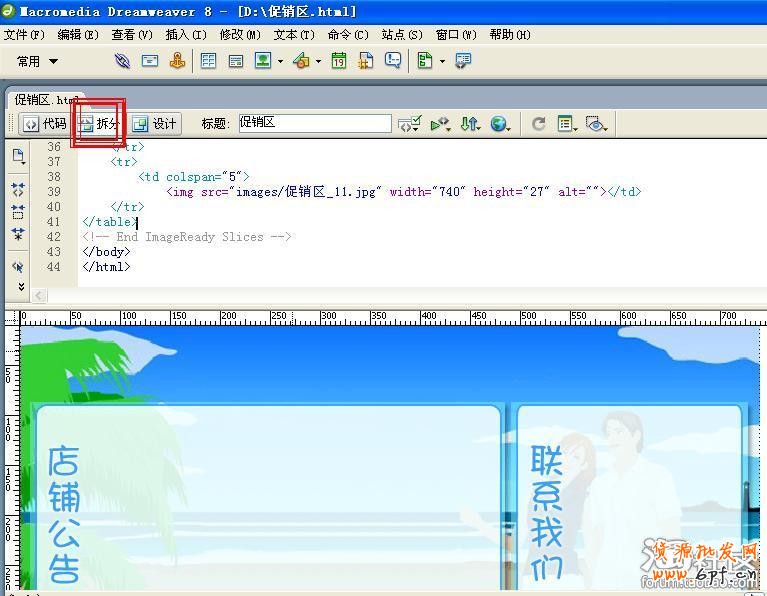Insert a Named Anchor
This screenshot has width=767, height=596.
click(177, 61)
